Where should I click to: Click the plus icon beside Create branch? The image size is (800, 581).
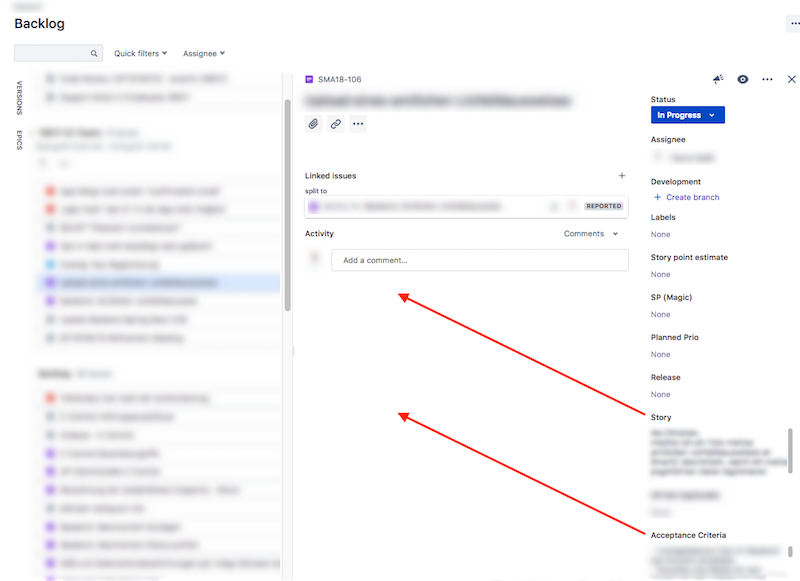tap(657, 197)
